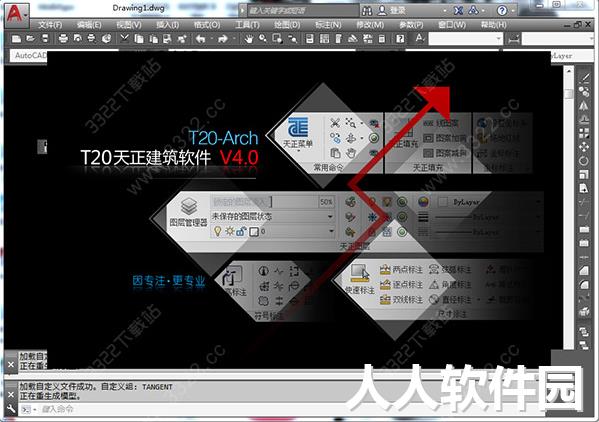Open the 文件(F) menu
The width and height of the screenshot is (599, 422).
pos(50,25)
